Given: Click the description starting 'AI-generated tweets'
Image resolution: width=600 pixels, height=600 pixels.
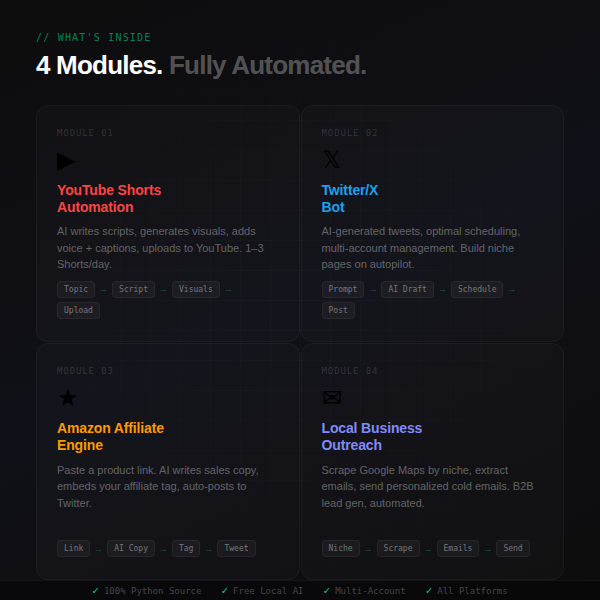Looking at the screenshot, I should click(x=421, y=248).
